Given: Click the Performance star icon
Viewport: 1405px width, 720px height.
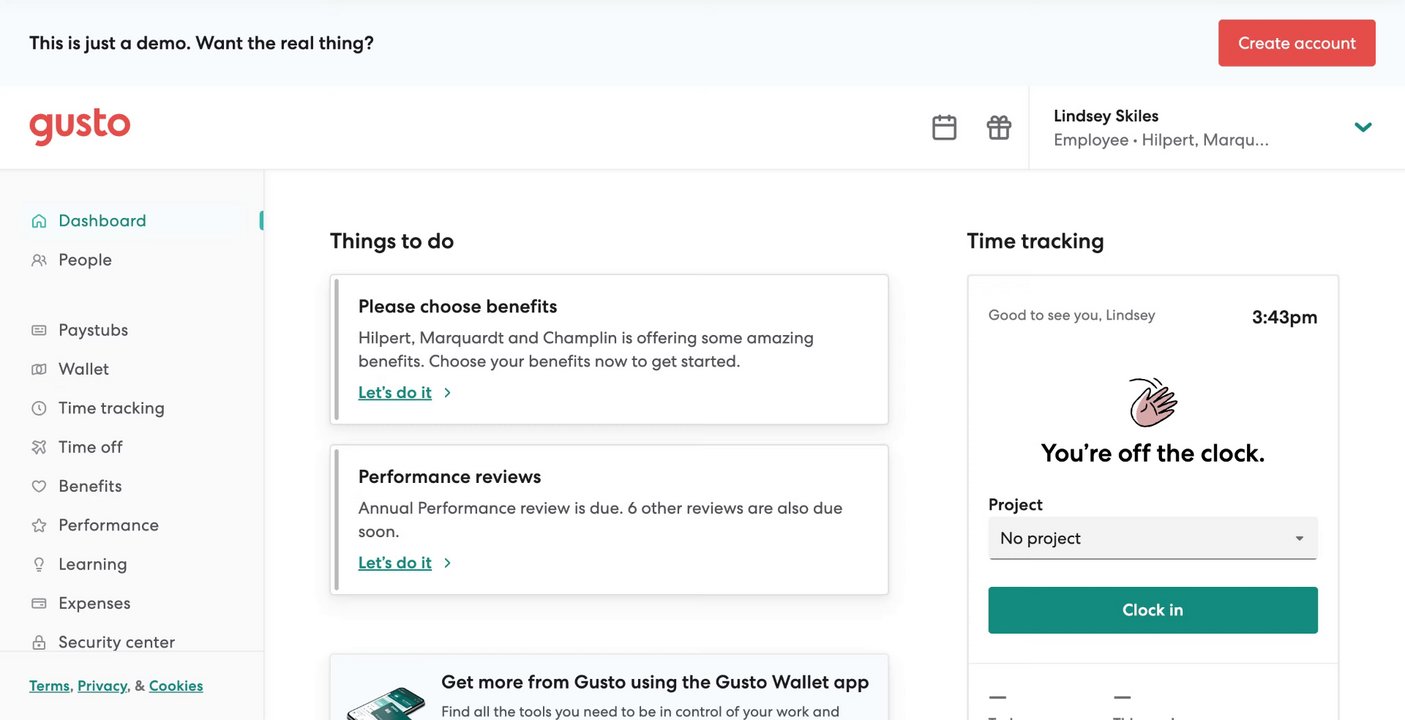Looking at the screenshot, I should tap(39, 525).
